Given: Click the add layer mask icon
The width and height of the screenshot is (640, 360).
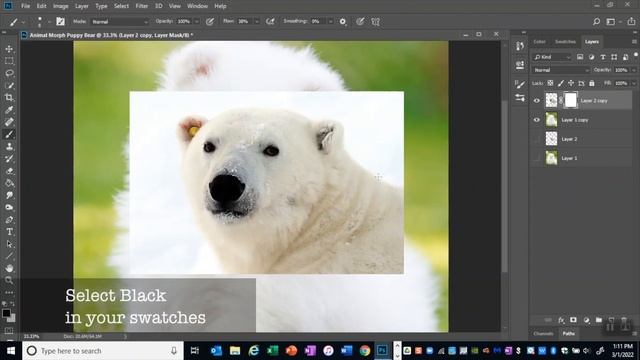Looking at the screenshot, I should (x=573, y=320).
